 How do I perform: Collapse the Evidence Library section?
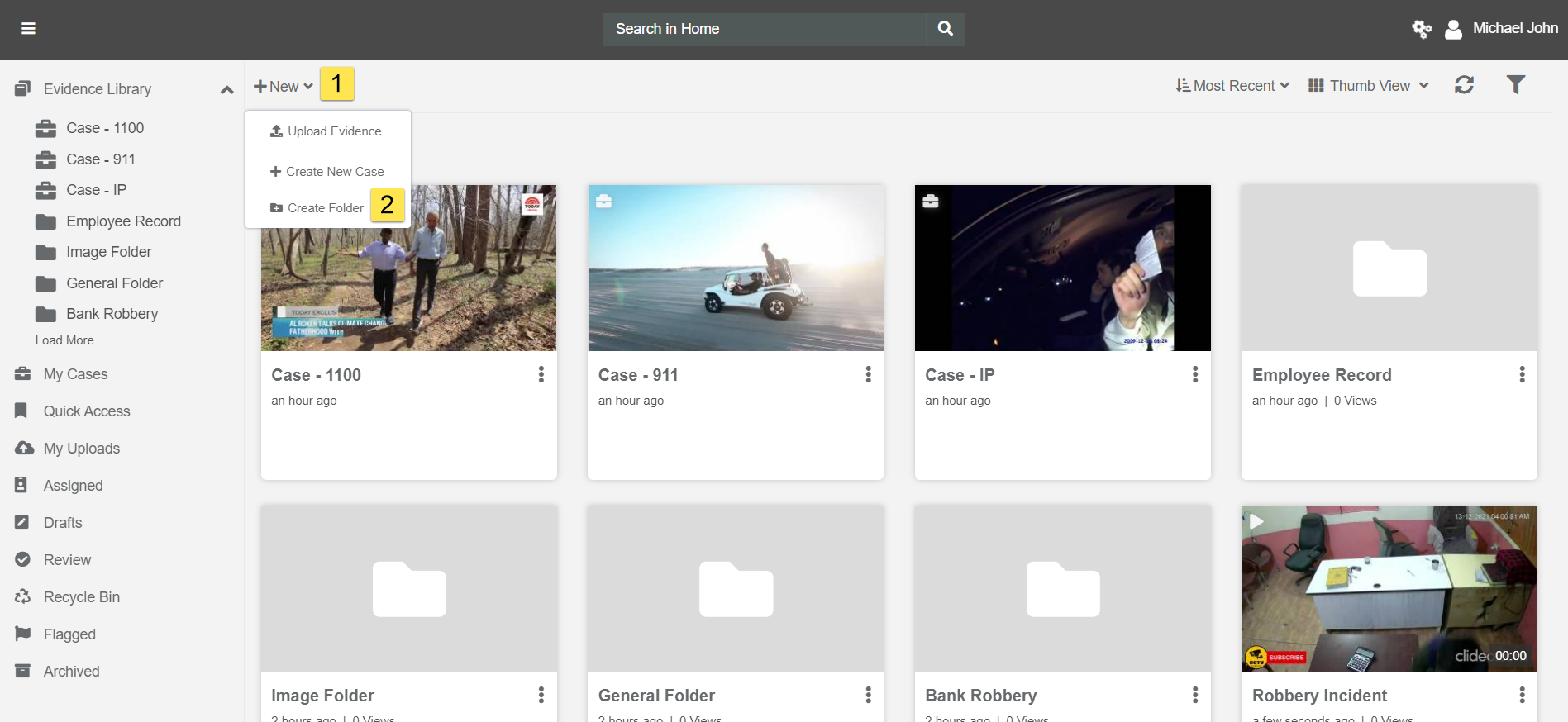226,89
